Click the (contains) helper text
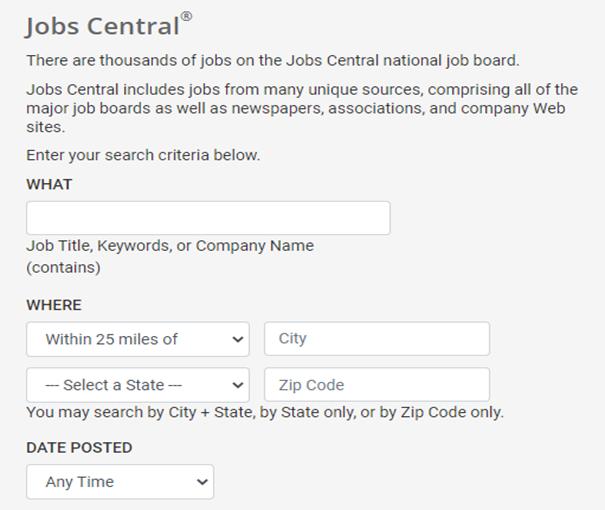The height and width of the screenshot is (510, 605). (x=63, y=267)
